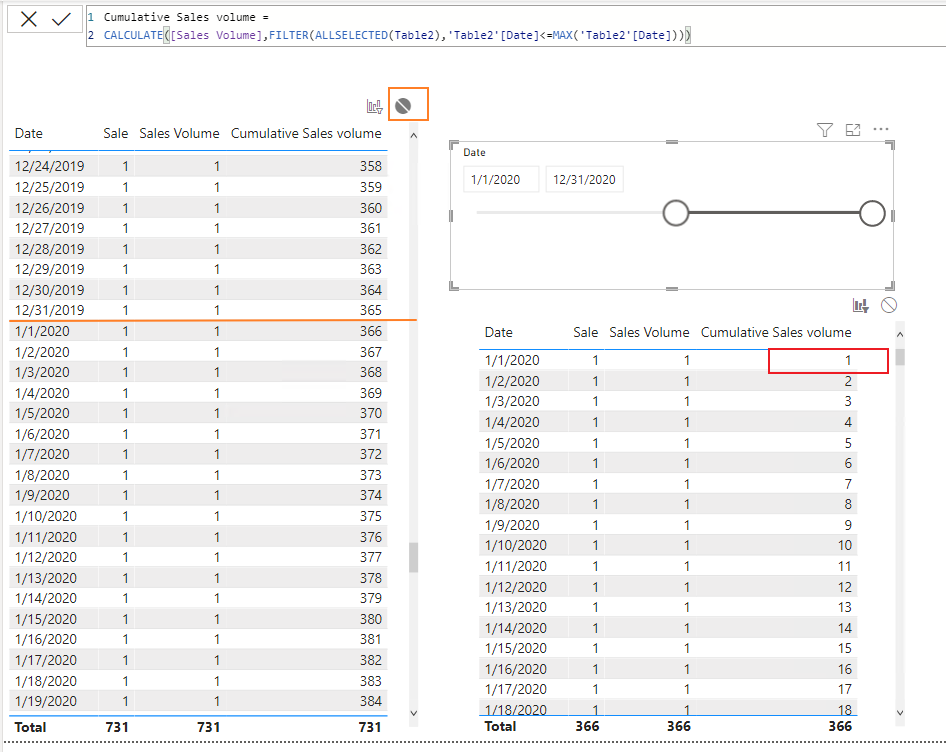The width and height of the screenshot is (946, 752).
Task: Click the right table scrollbar thumb
Action: tap(900, 357)
